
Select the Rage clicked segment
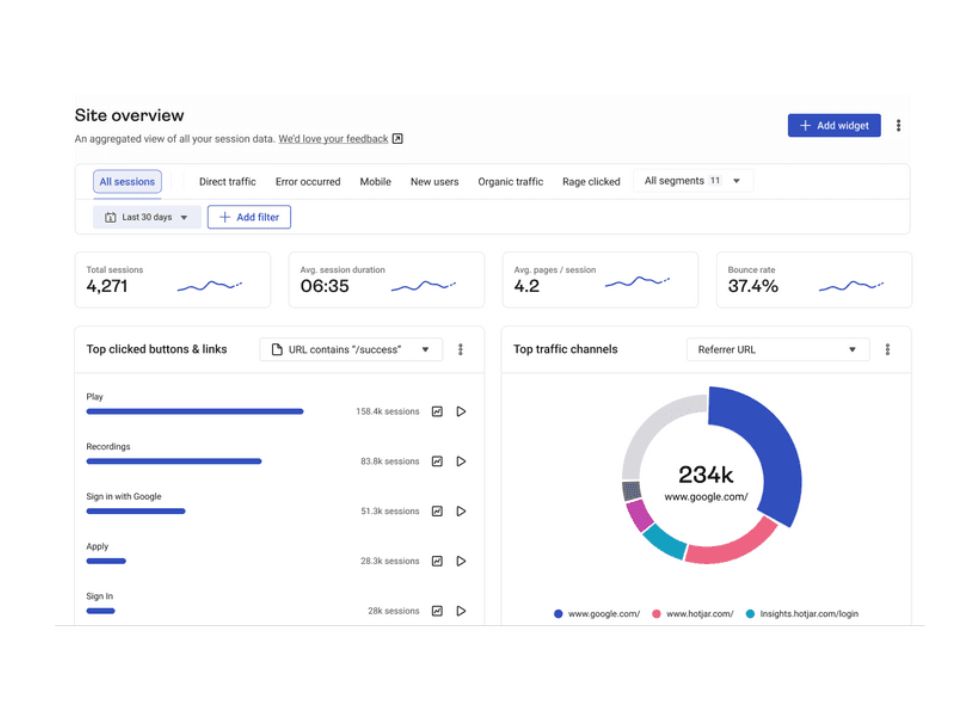(x=591, y=181)
